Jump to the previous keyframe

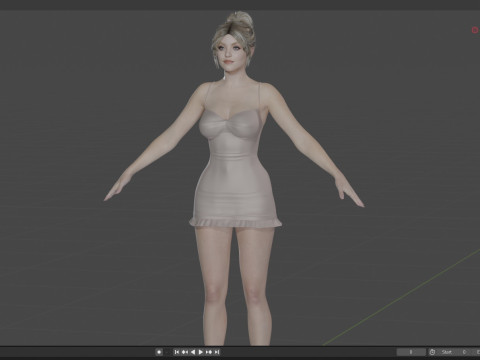click(x=185, y=352)
